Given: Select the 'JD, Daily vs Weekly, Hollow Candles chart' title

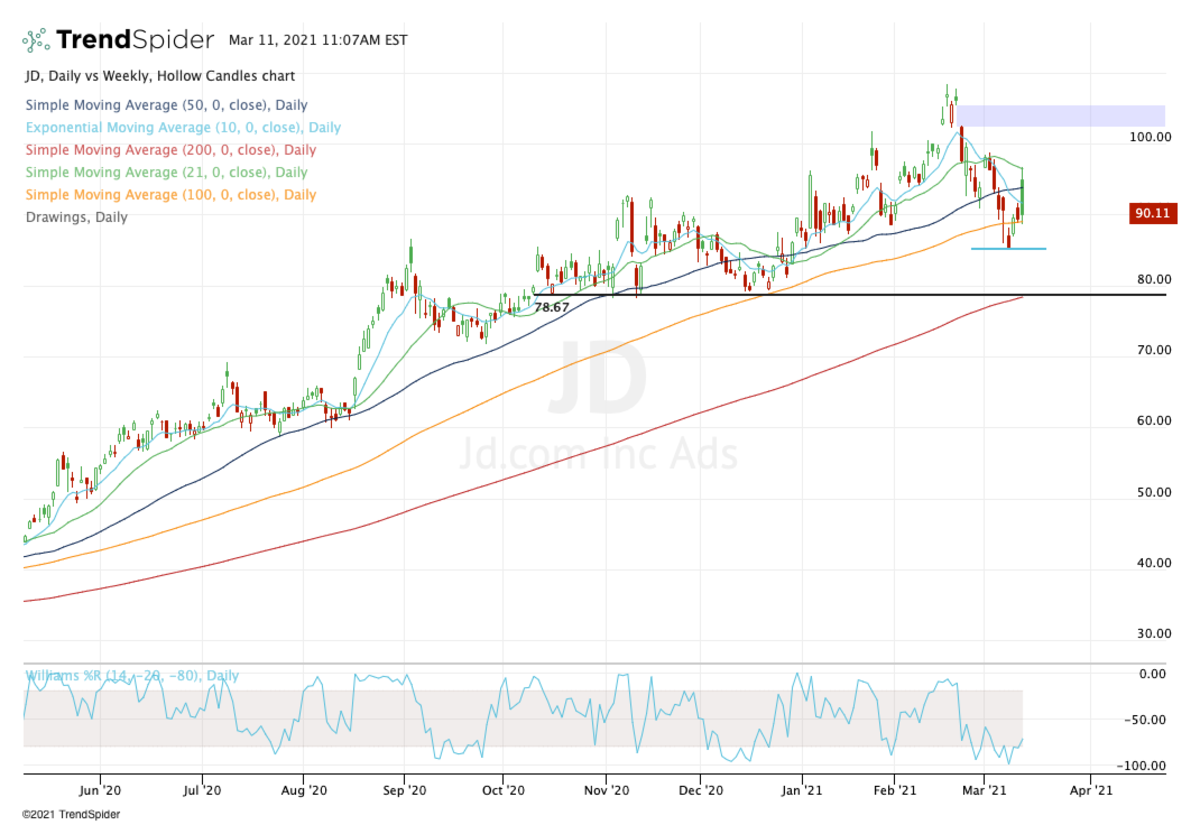Looking at the screenshot, I should coord(160,76).
